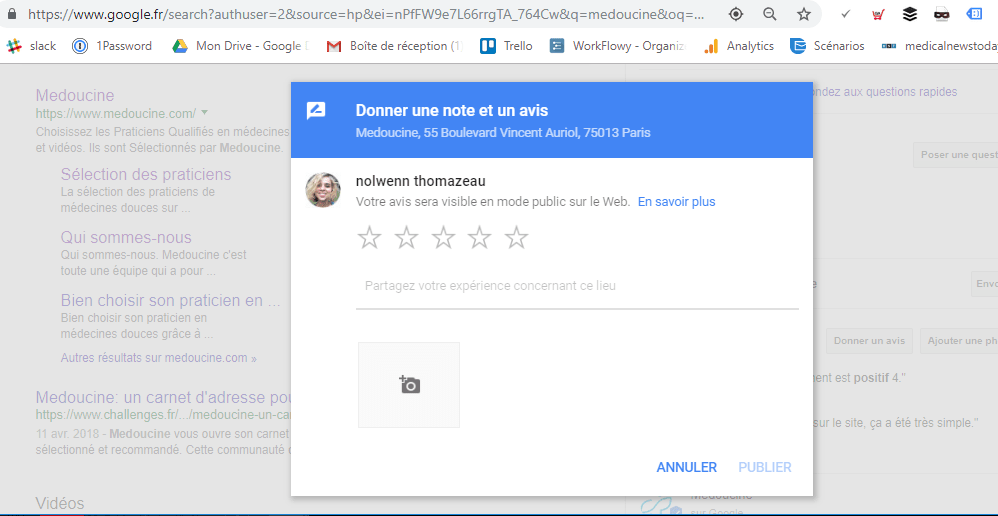Screen dimensions: 998x516
Task: Open the Analytics bookmark
Action: pyautogui.click(x=739, y=46)
